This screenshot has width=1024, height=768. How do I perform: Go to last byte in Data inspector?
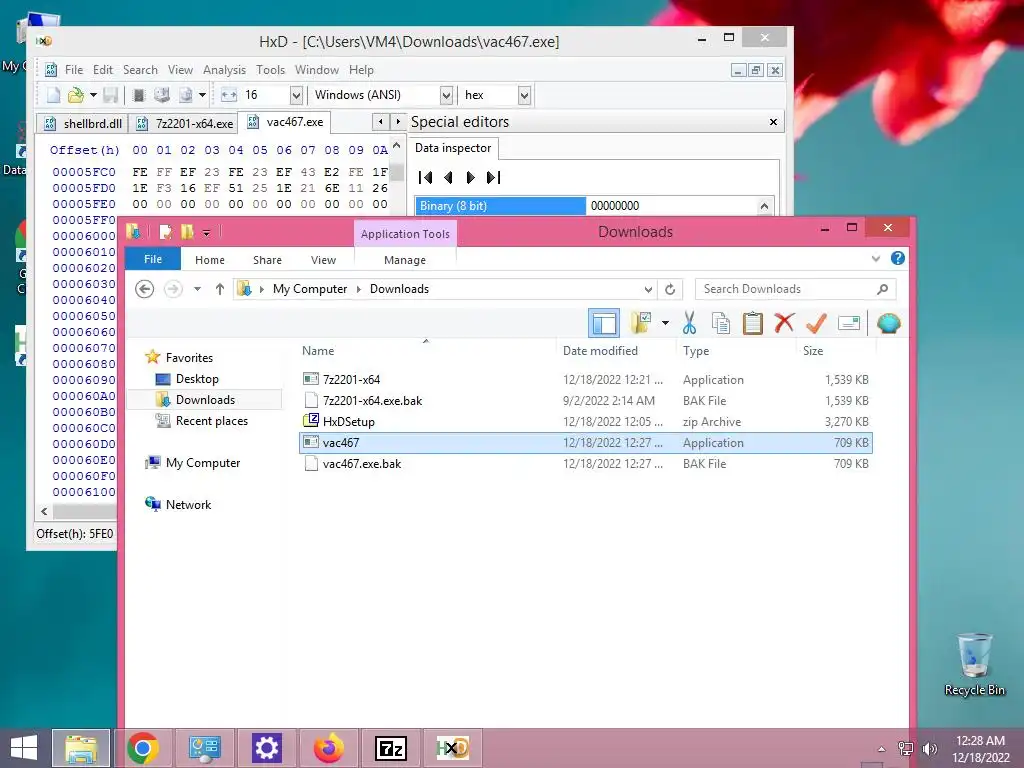click(x=494, y=177)
